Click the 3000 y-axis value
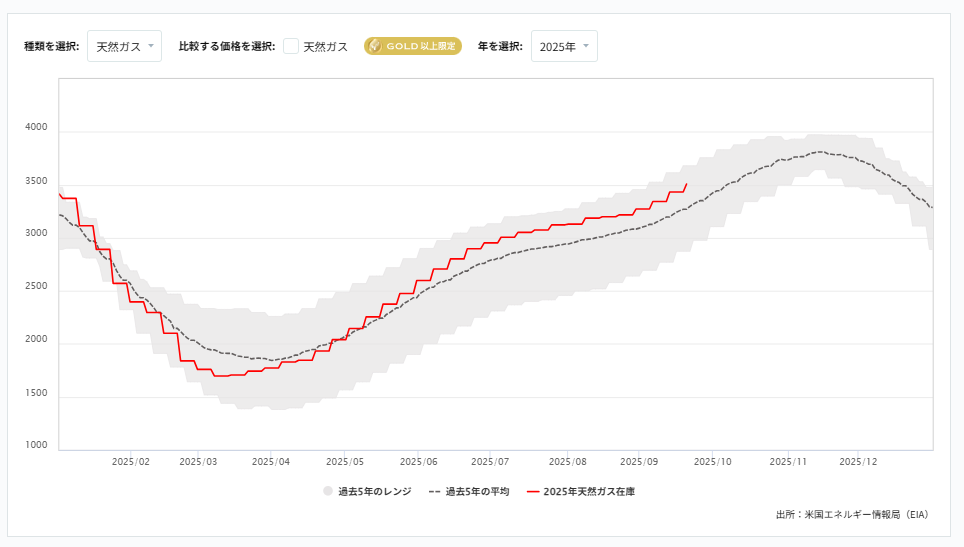This screenshot has width=964, height=547. pyautogui.click(x=36, y=233)
